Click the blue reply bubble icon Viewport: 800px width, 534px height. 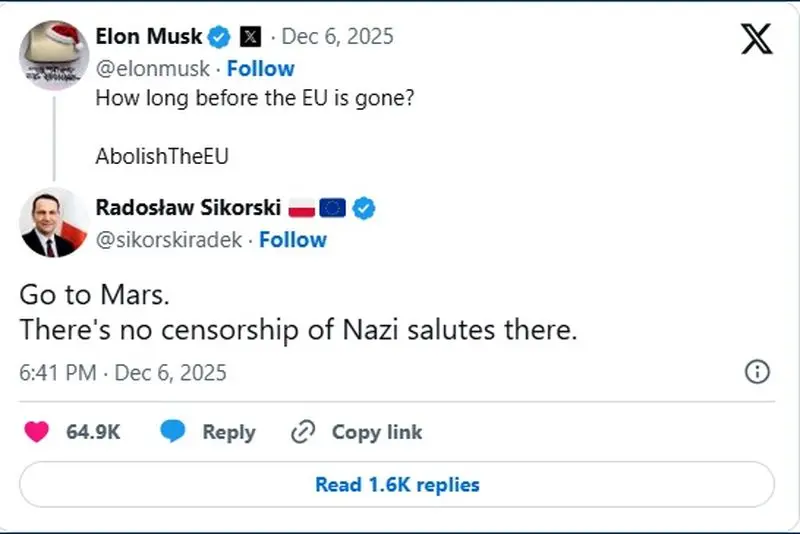point(174,432)
